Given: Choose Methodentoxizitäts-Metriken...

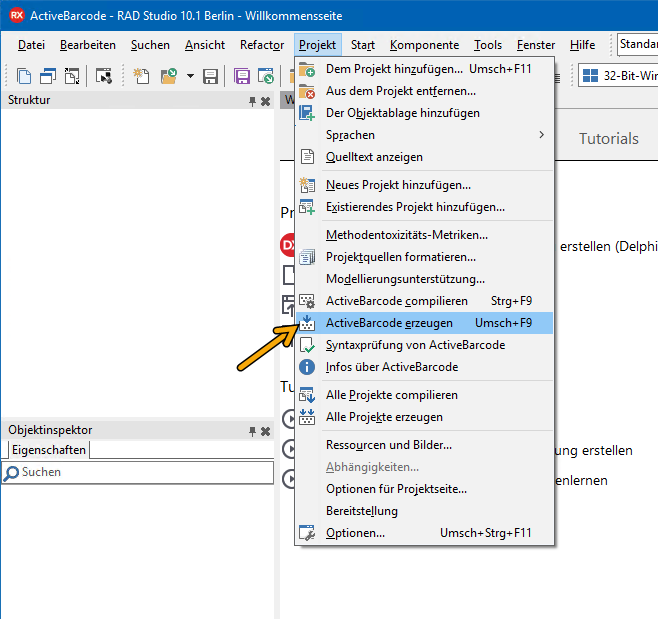Looking at the screenshot, I should [424, 235].
